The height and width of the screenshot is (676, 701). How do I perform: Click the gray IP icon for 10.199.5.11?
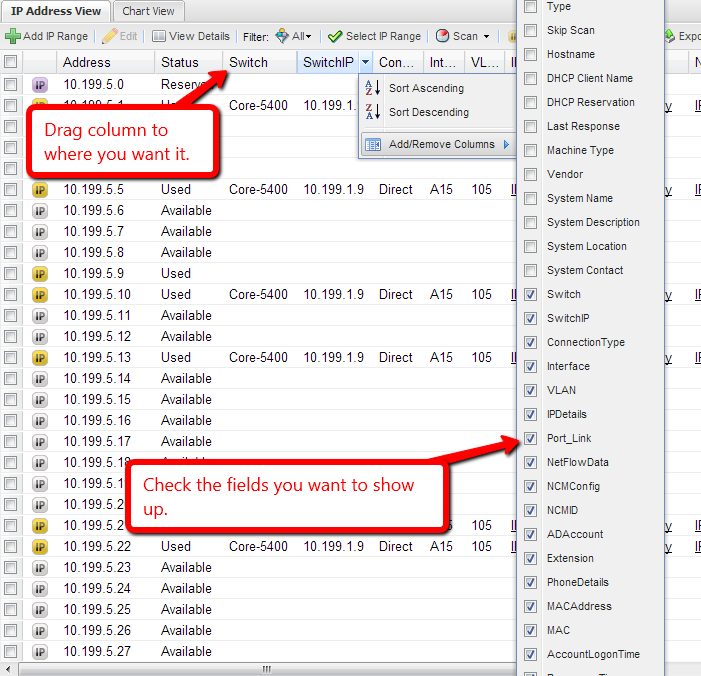[40, 316]
